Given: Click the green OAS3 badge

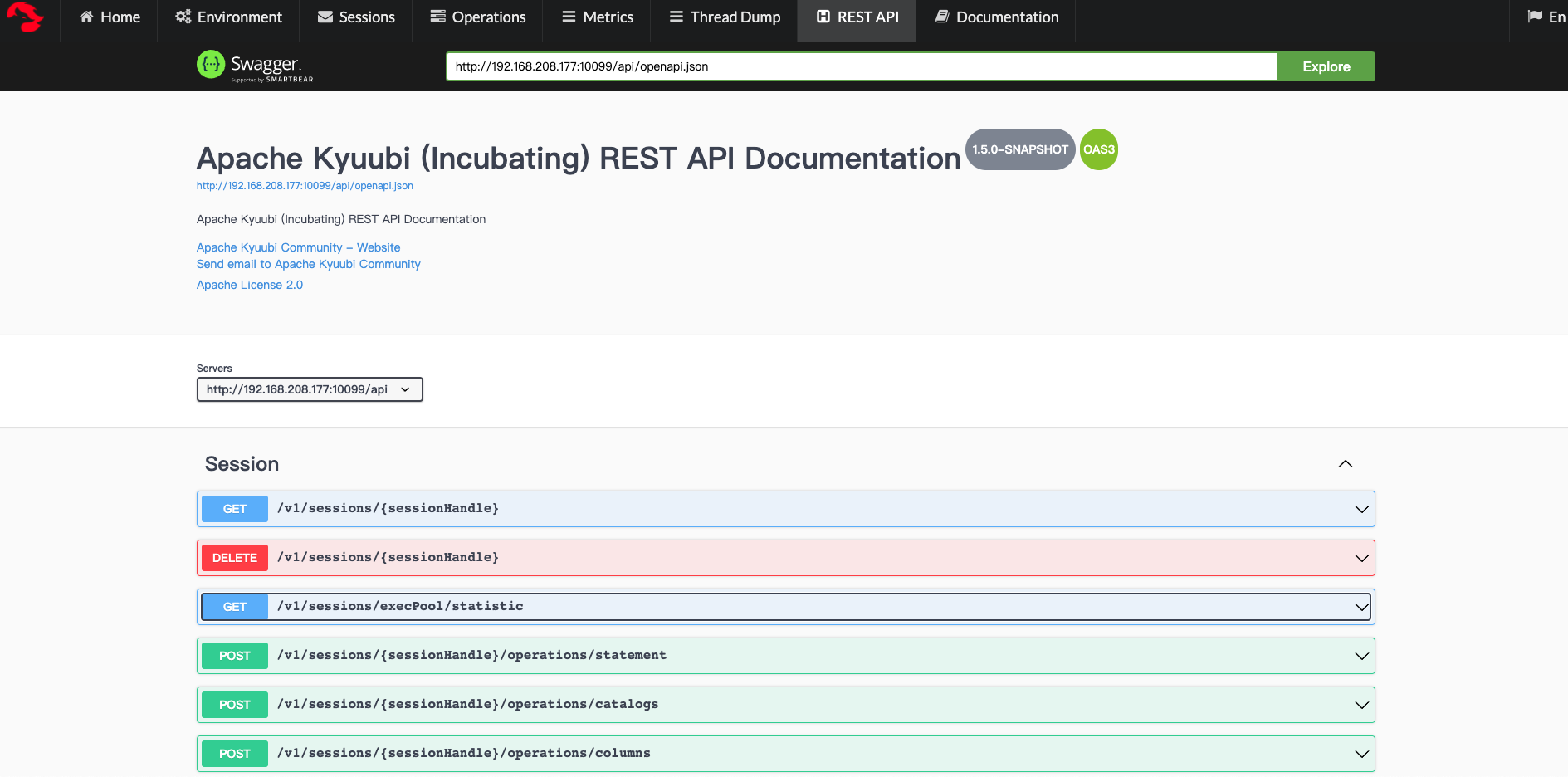Looking at the screenshot, I should pos(1099,149).
